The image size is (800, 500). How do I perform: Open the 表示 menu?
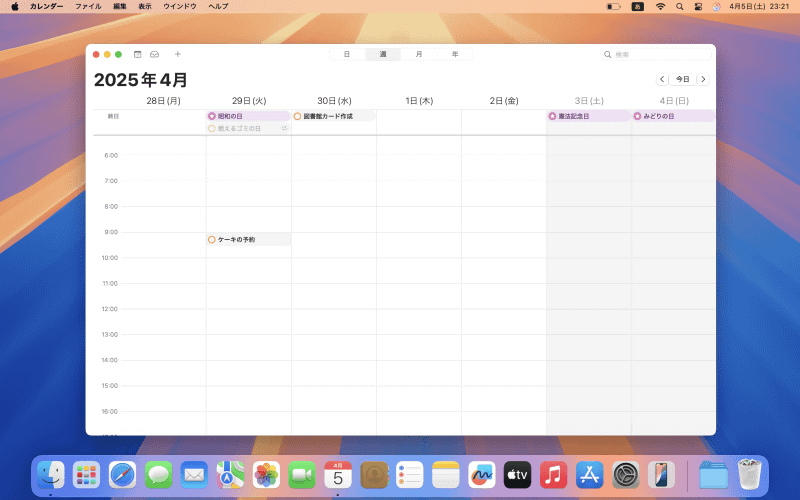point(145,7)
